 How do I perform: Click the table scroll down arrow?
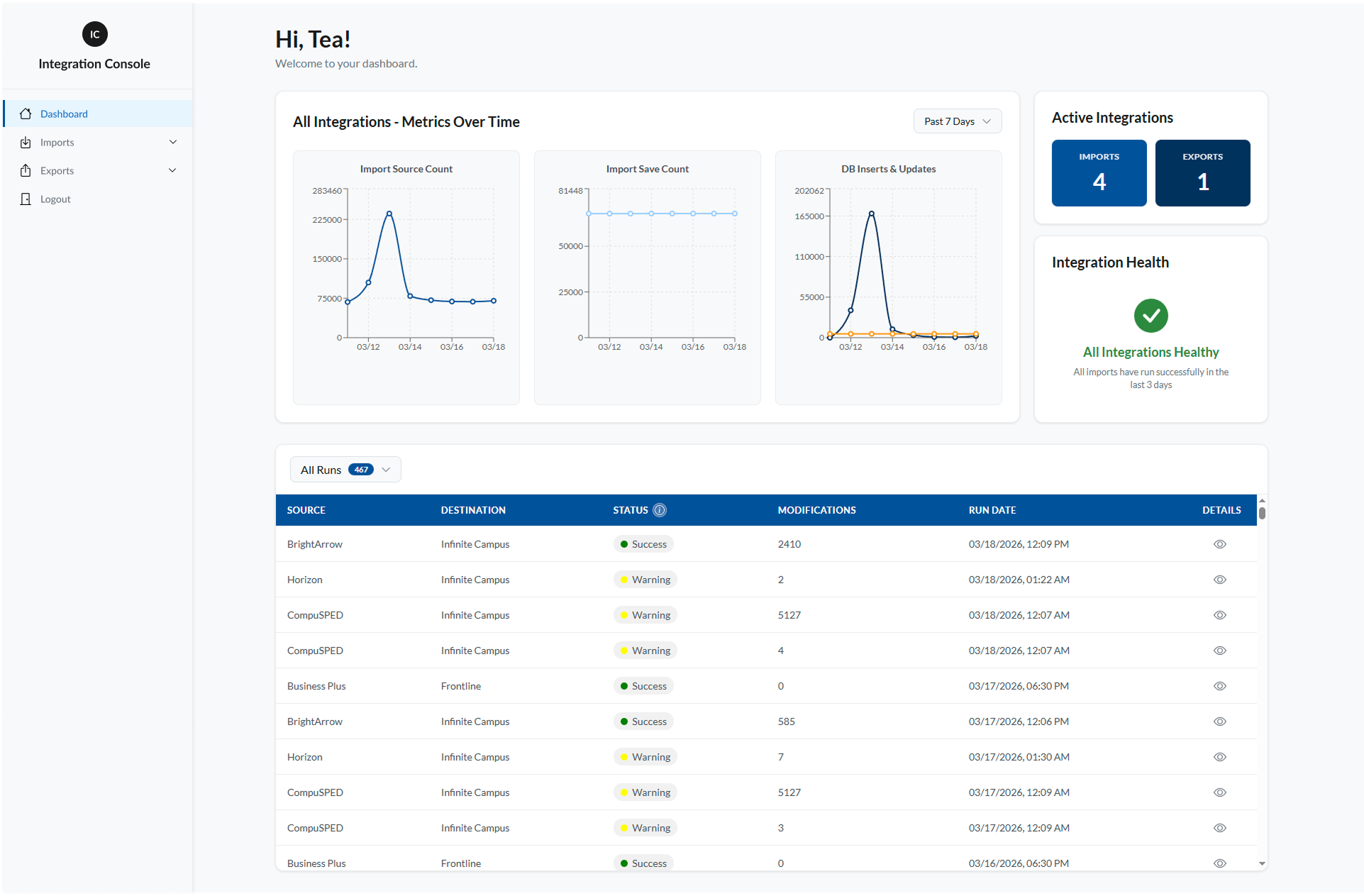pyautogui.click(x=1262, y=863)
